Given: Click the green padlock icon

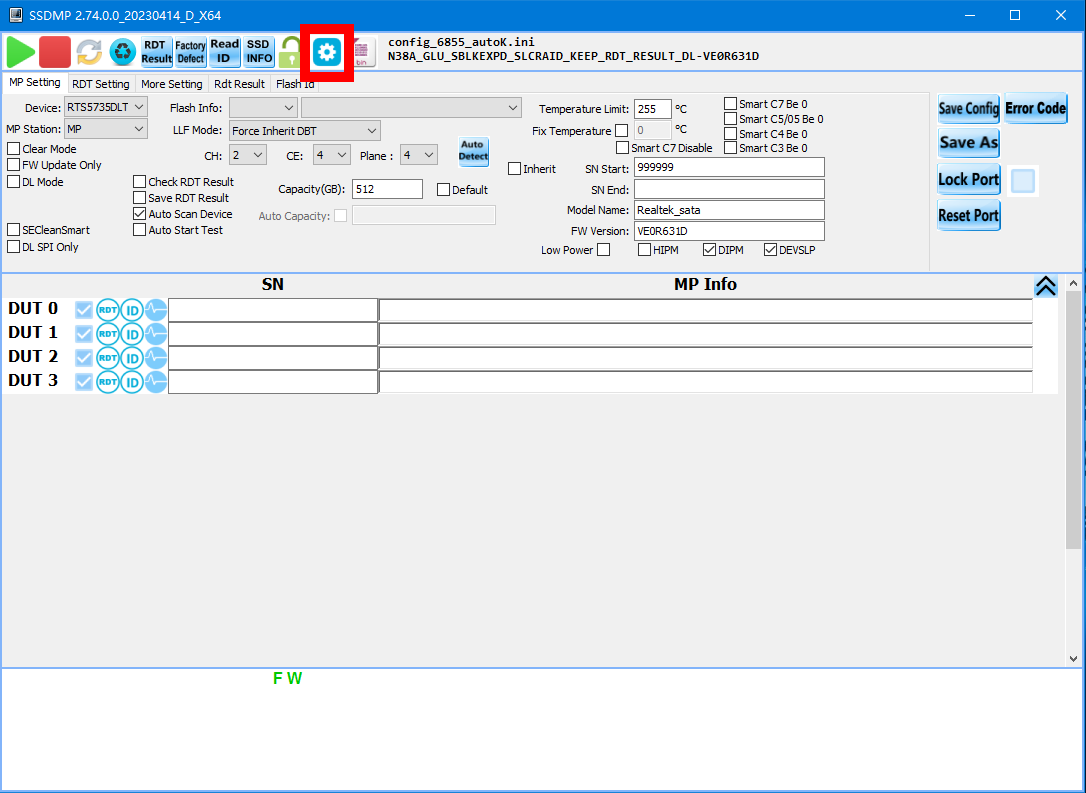Looking at the screenshot, I should tap(290, 52).
